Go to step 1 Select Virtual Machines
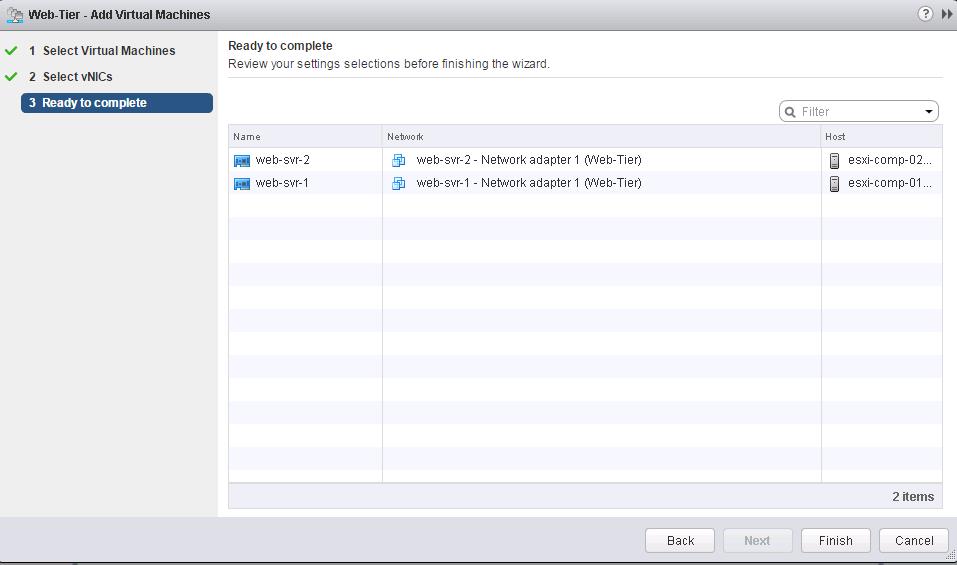Viewport: 957px width, 565px height. [102, 51]
